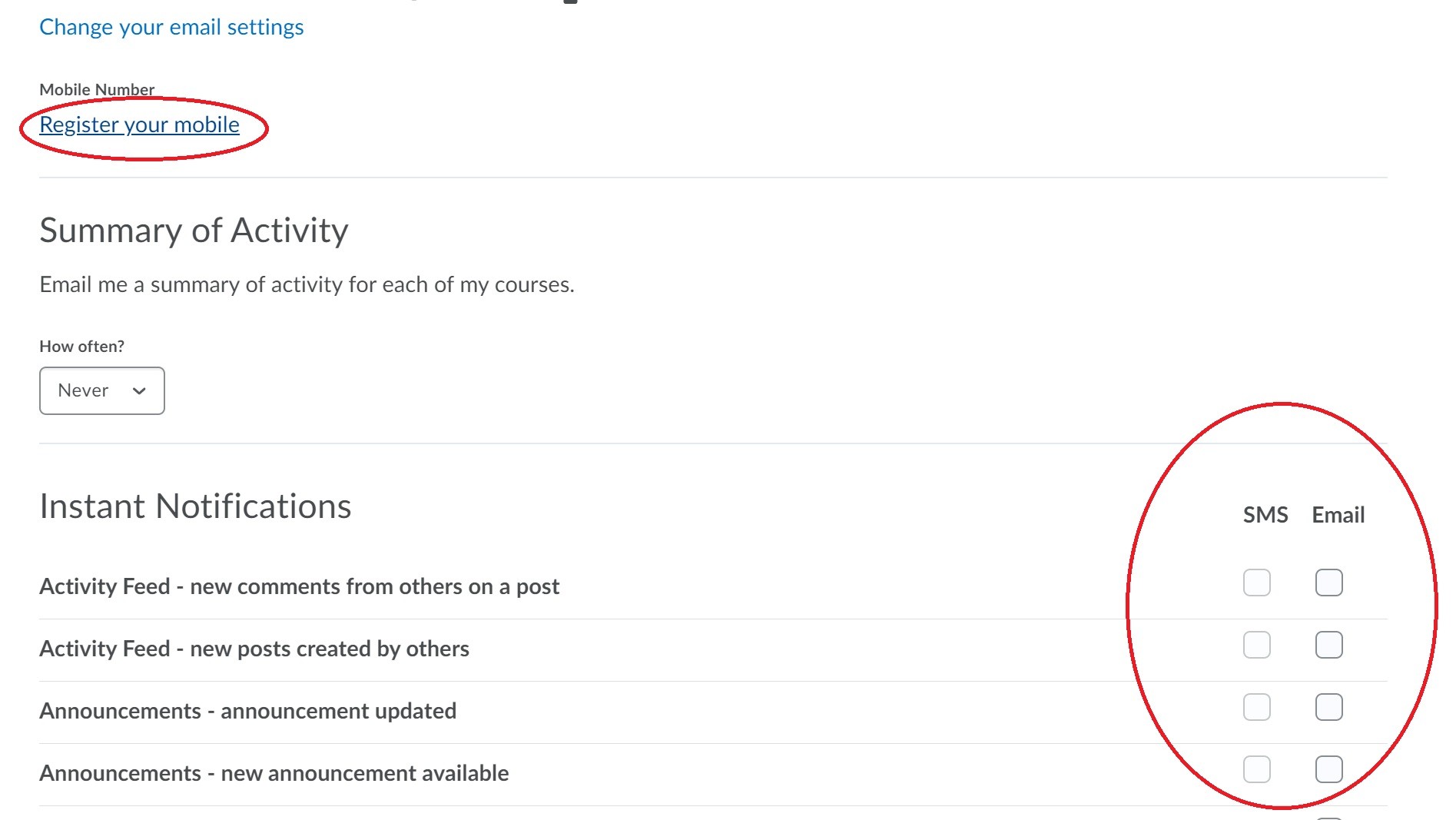Click the Mobile Number label
The image size is (1456, 820).
[97, 89]
